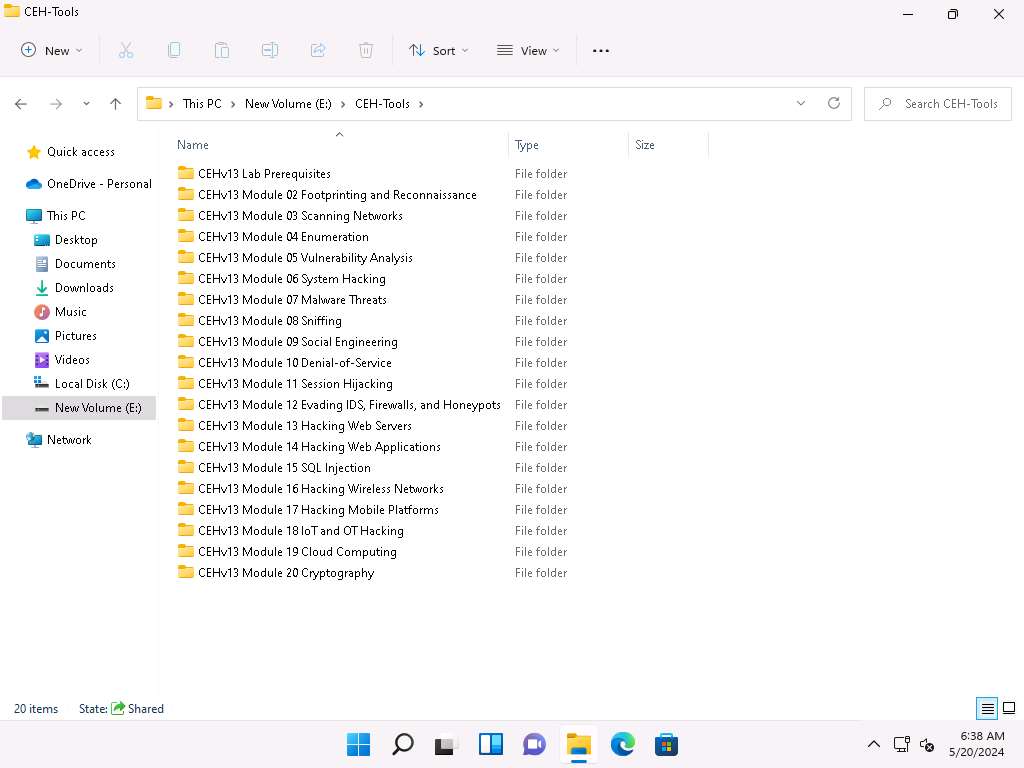Click the Paste icon in the toolbar
1024x768 pixels.
tap(222, 49)
